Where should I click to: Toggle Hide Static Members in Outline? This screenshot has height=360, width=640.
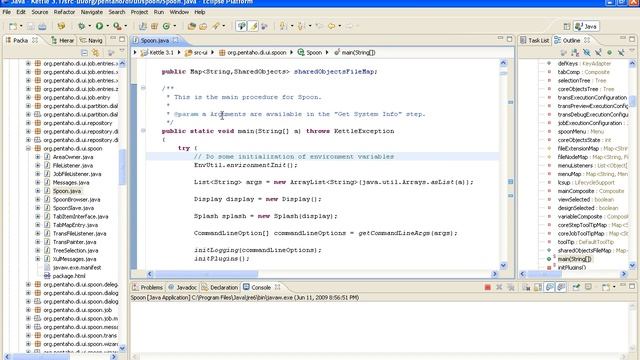click(598, 53)
